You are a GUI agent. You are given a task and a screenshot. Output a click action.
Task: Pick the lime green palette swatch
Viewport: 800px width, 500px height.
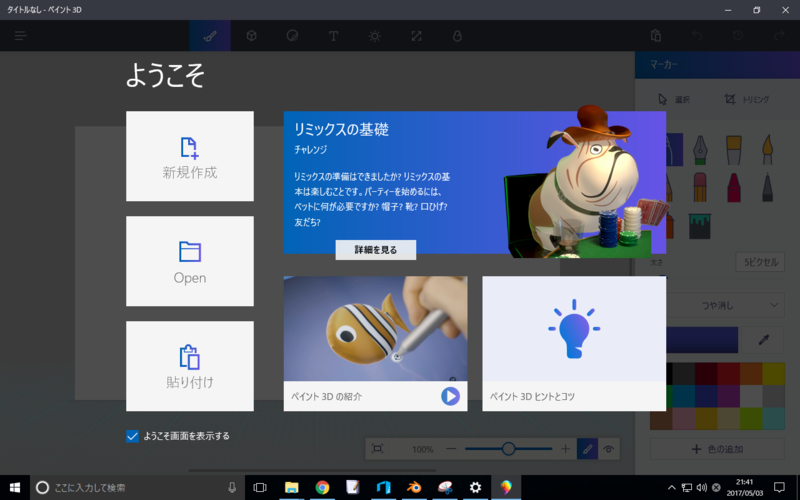(751, 418)
